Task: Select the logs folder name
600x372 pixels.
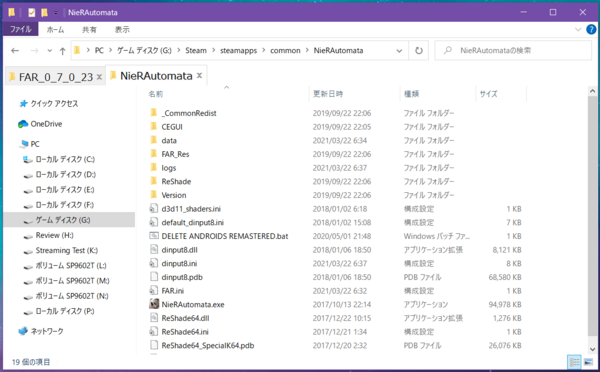Action: point(169,168)
